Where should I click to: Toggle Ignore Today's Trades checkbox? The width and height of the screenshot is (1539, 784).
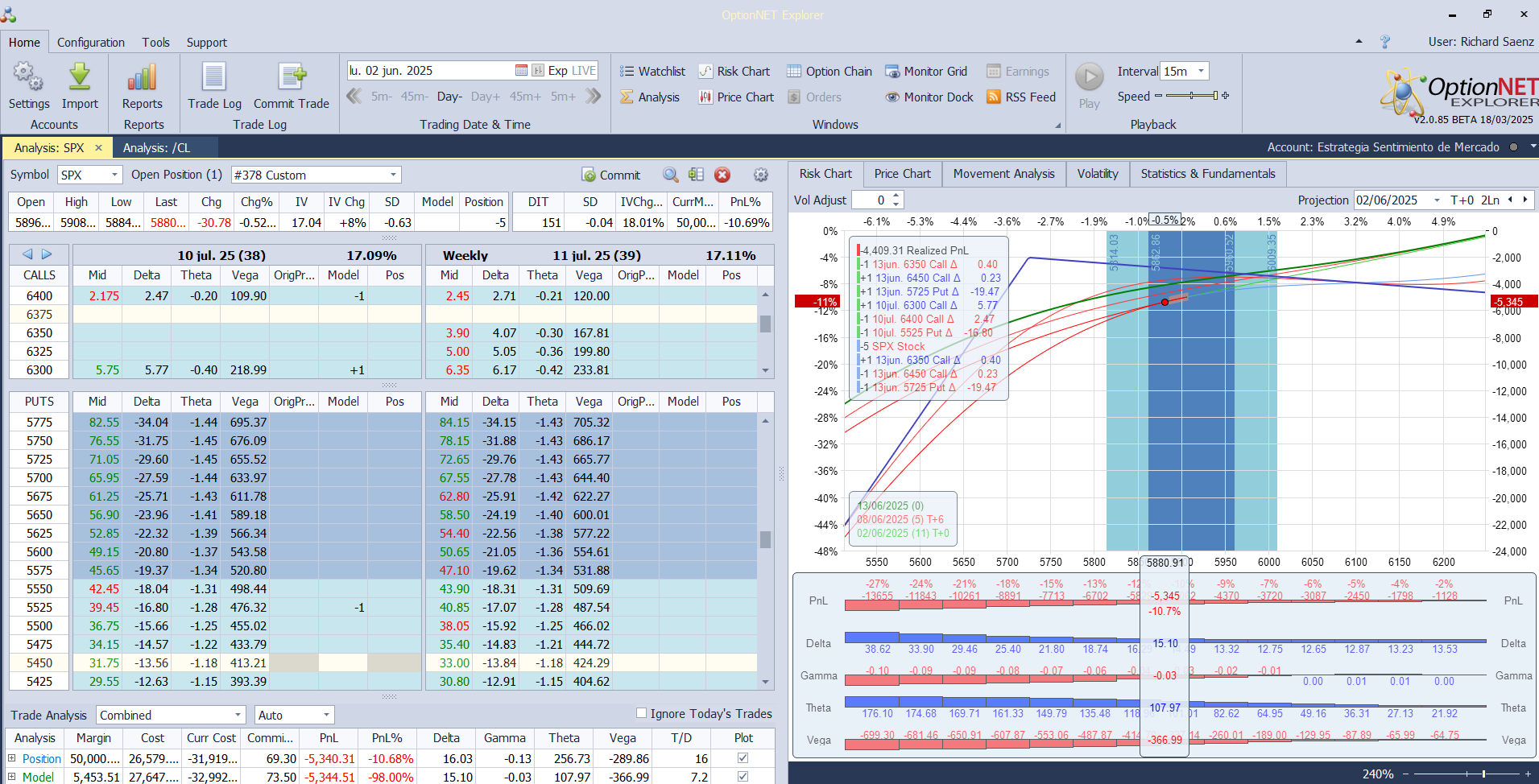click(x=642, y=713)
